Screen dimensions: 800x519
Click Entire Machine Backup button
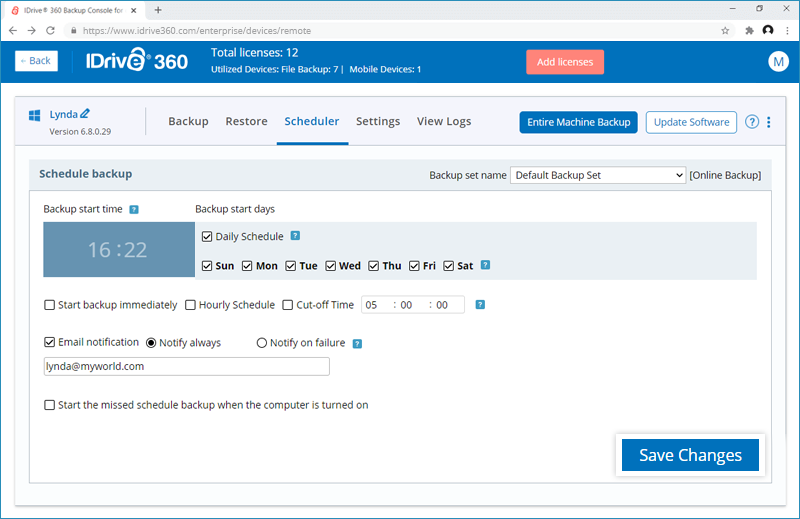click(579, 122)
